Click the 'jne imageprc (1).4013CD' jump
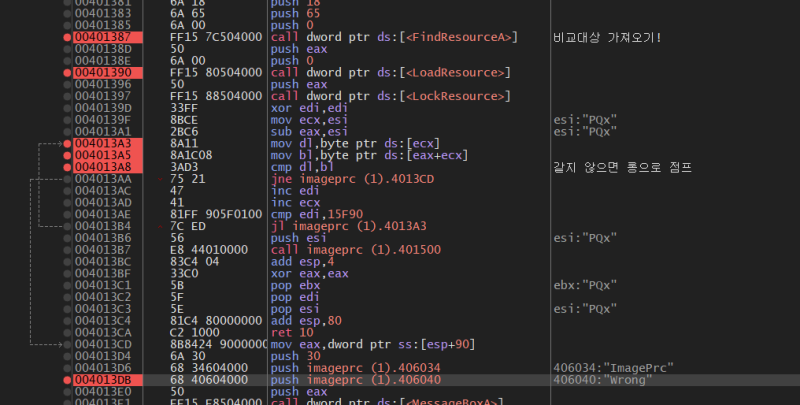Image resolution: width=800 pixels, height=405 pixels. coord(353,179)
